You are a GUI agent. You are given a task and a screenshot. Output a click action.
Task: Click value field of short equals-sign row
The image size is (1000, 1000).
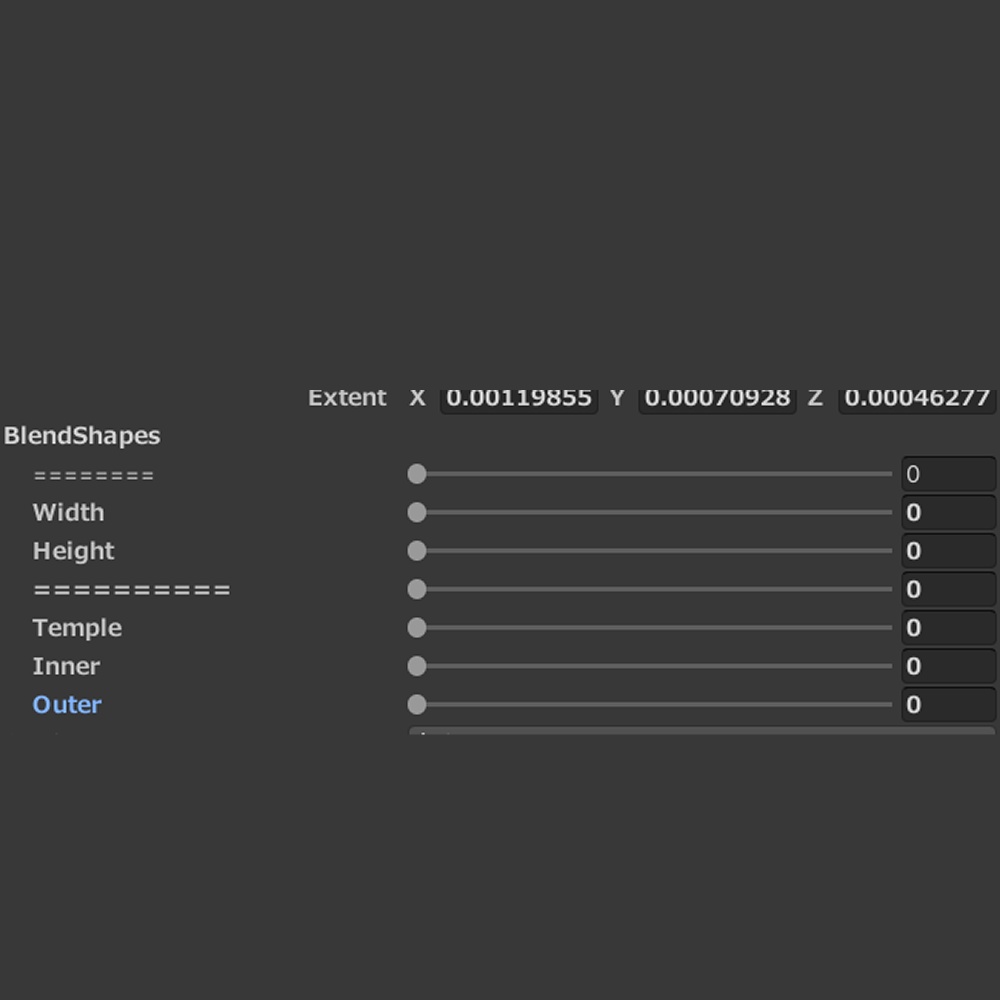(x=947, y=474)
